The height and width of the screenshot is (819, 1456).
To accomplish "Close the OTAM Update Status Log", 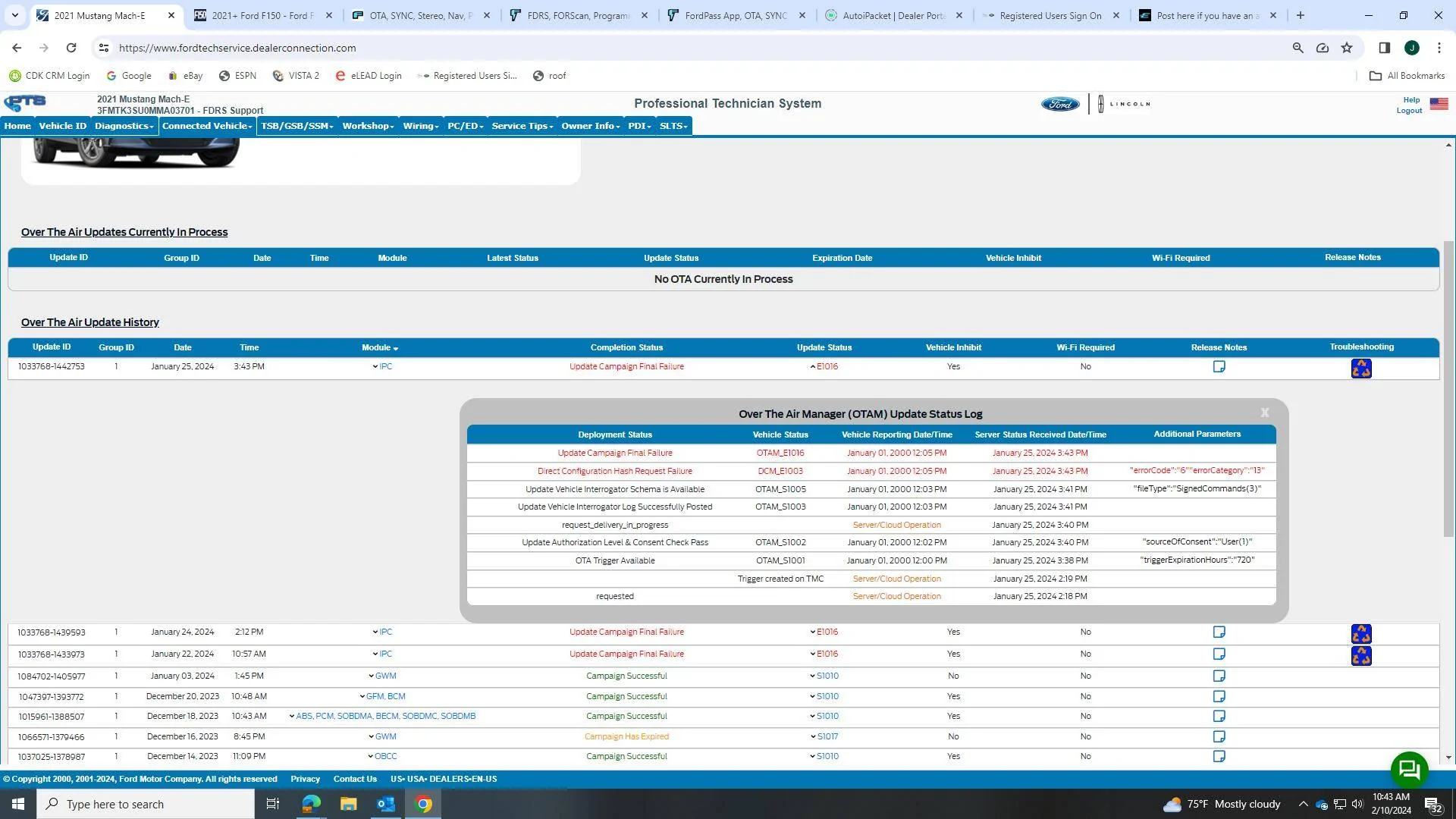I will coord(1264,413).
